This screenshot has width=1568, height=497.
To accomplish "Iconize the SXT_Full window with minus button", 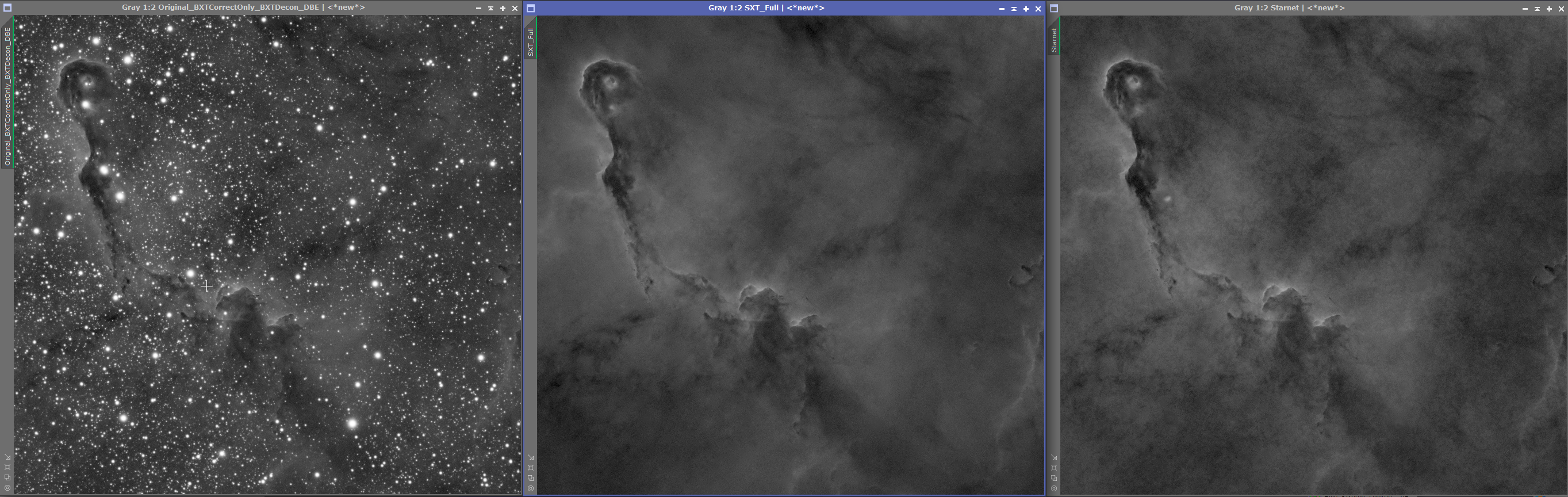I will pos(1002,9).
